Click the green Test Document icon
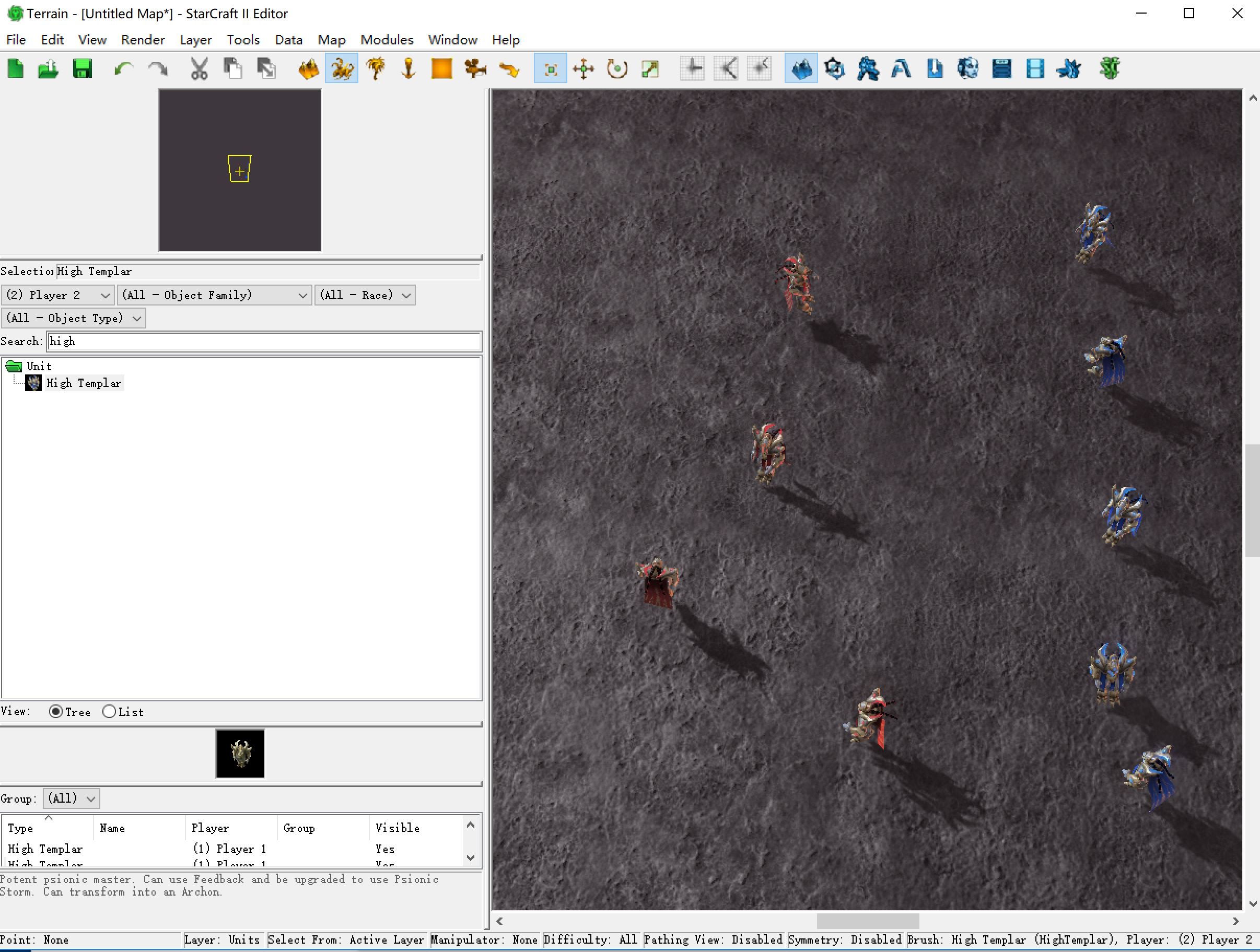The image size is (1260, 952). [1110, 69]
